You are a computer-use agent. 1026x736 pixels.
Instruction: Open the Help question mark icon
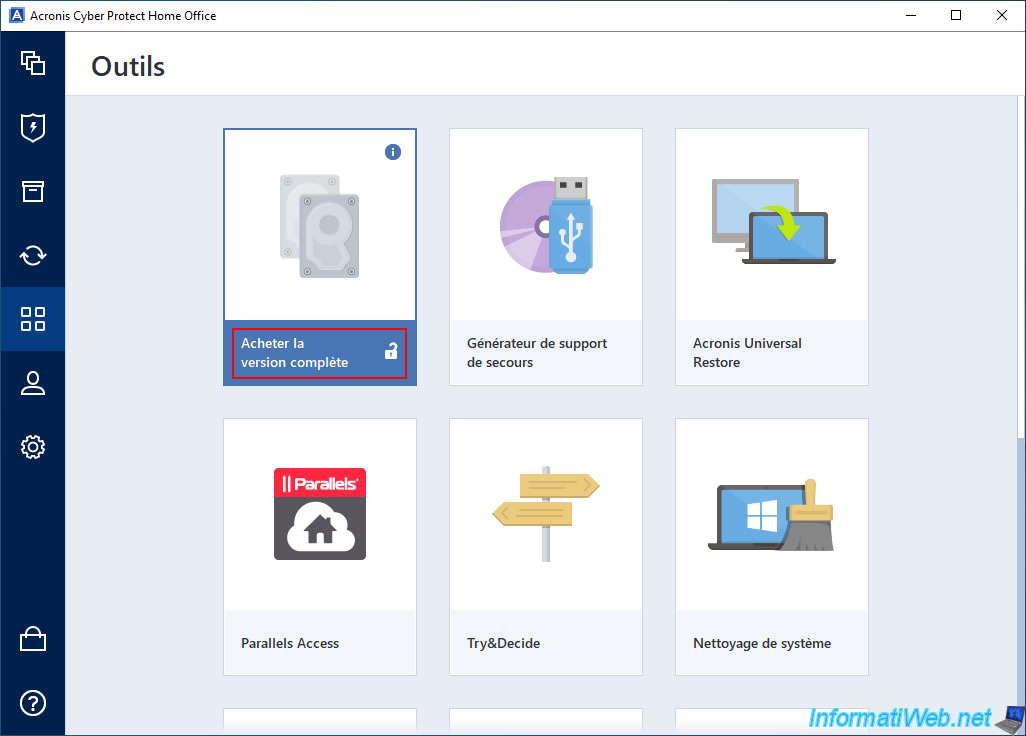[33, 702]
